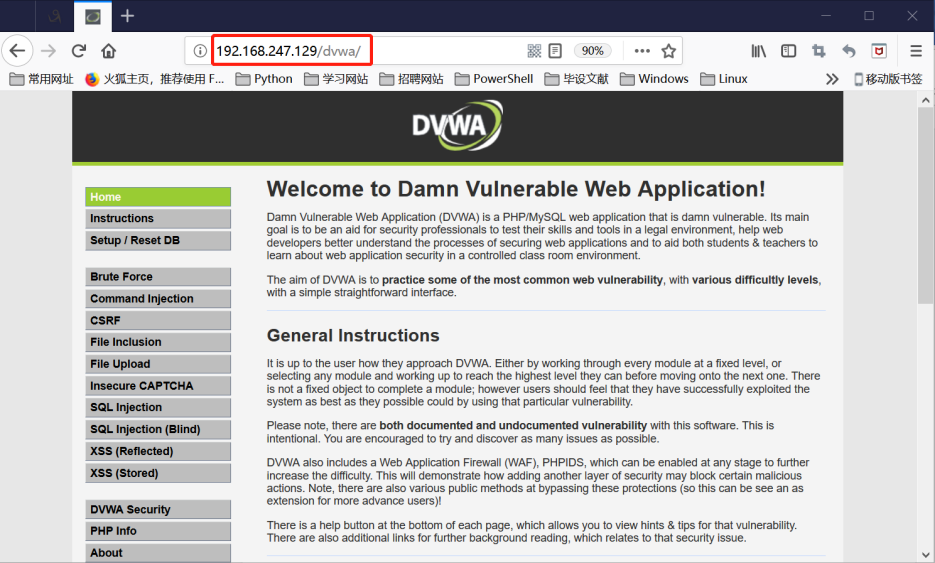
Task: Open the Python bookmarks folder
Action: tap(264, 79)
